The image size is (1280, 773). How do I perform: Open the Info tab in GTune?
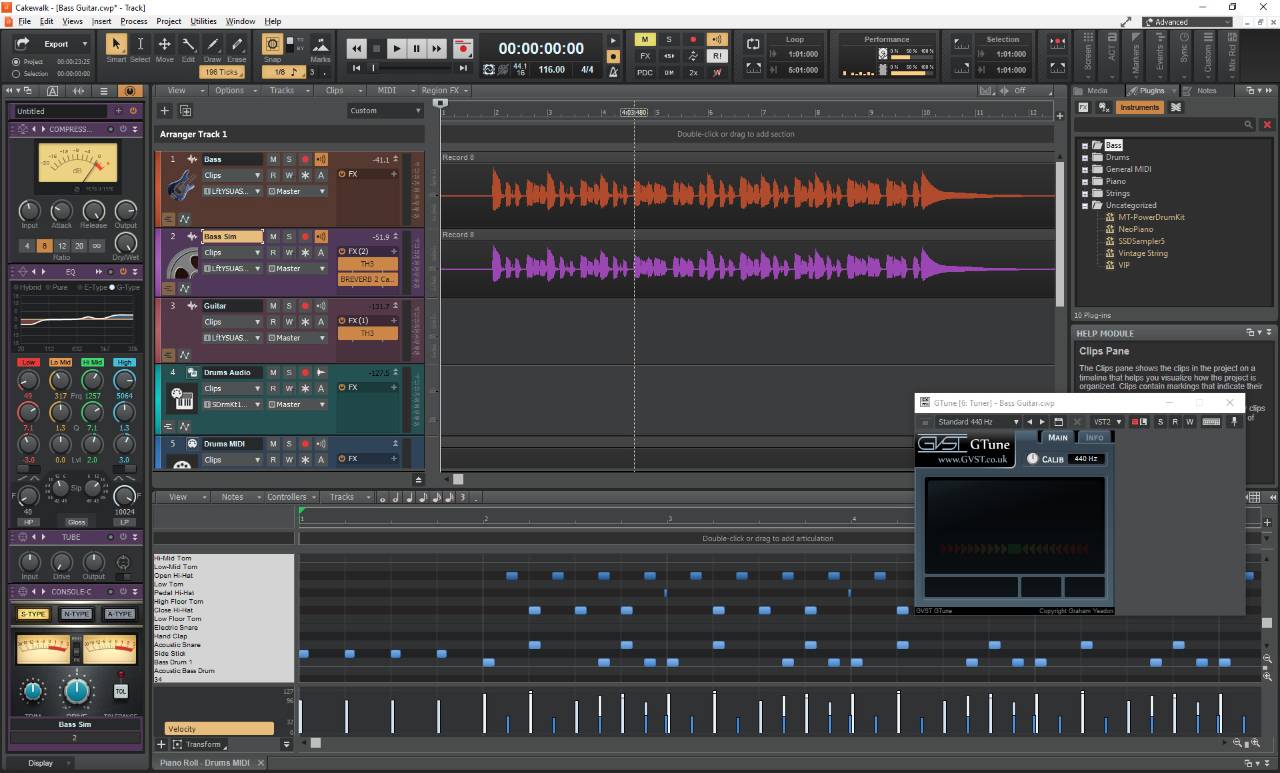pos(1095,437)
